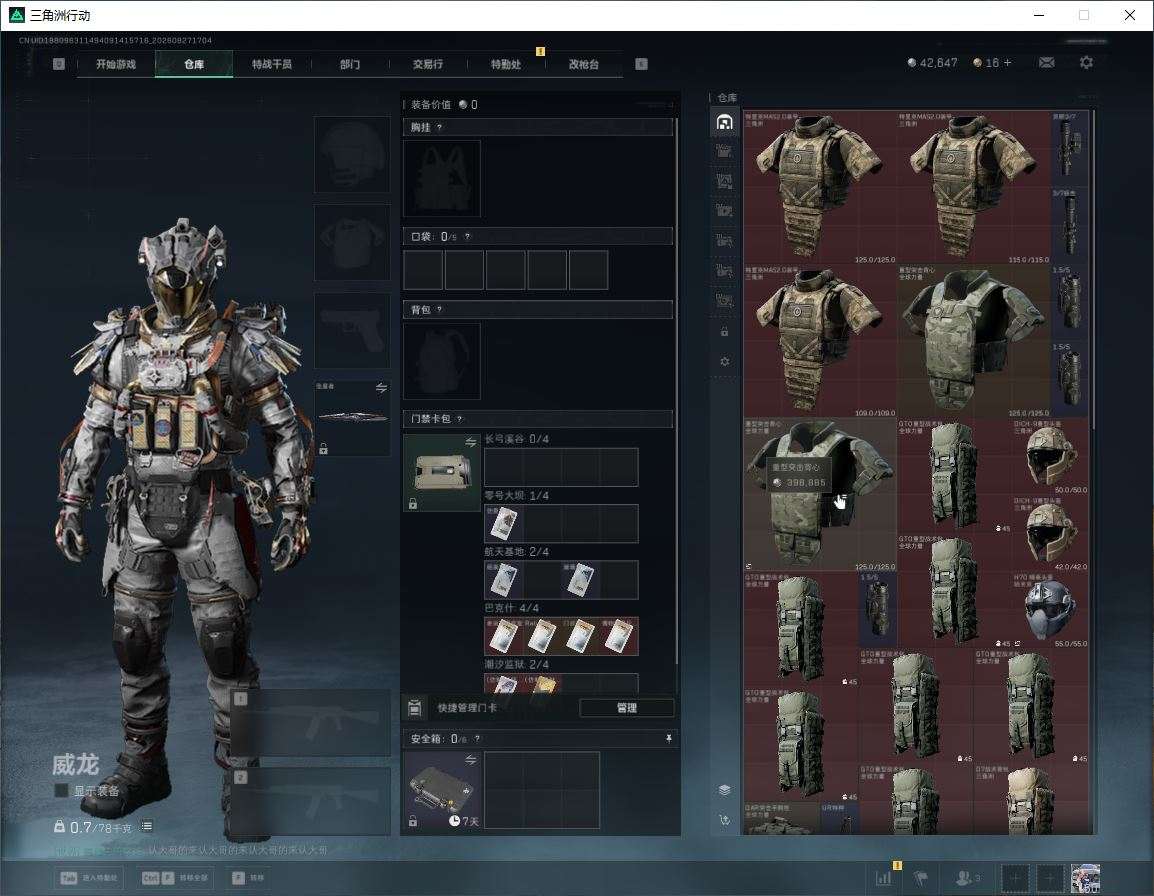Select the fifth storage box in sidebar
The height and width of the screenshot is (896, 1154).
click(724, 241)
